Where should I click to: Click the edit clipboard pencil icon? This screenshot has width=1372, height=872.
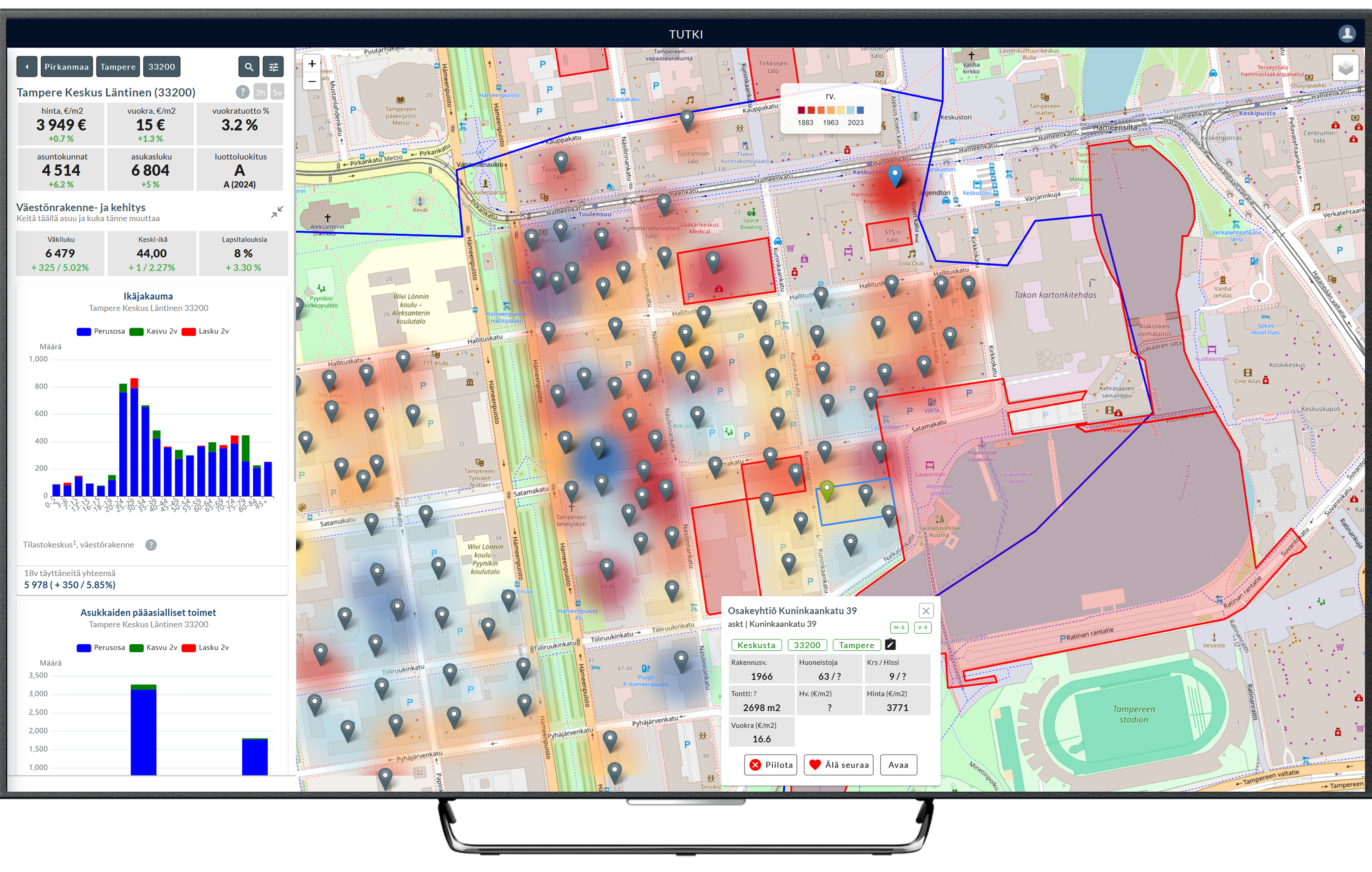tap(890, 645)
